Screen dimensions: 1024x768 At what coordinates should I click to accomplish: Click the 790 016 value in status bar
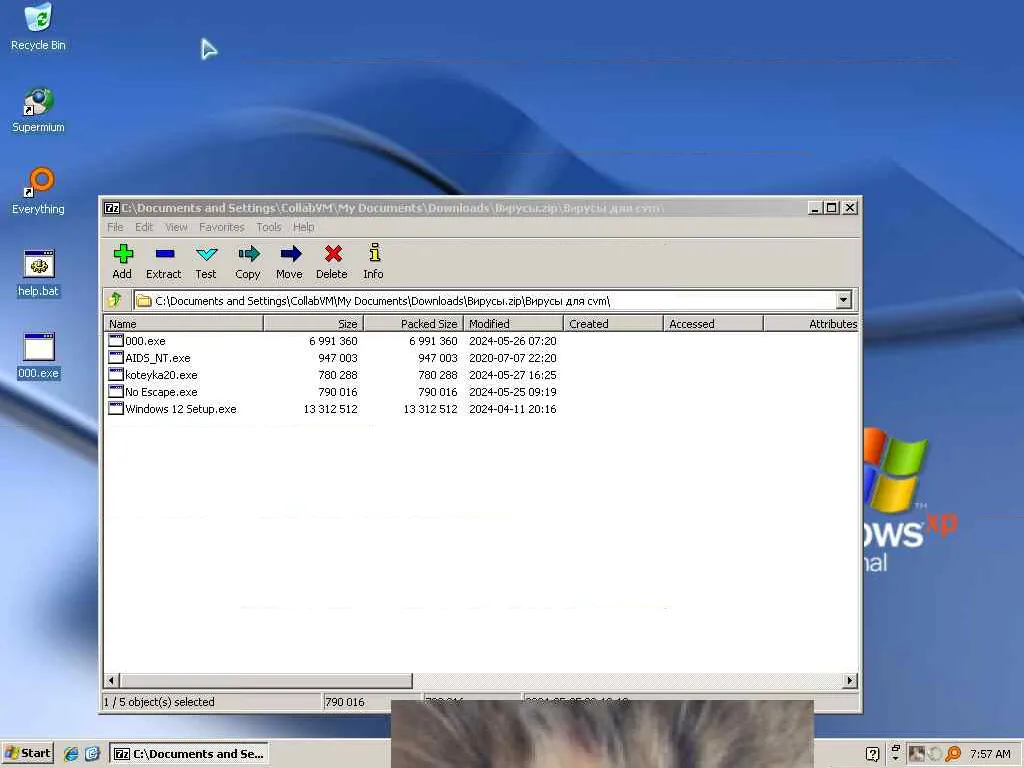click(x=345, y=701)
